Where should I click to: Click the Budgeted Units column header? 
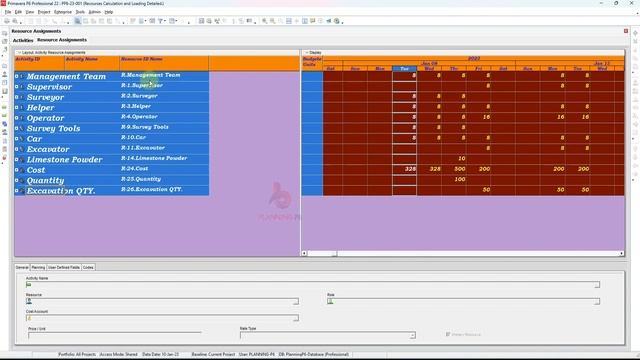[x=312, y=63]
